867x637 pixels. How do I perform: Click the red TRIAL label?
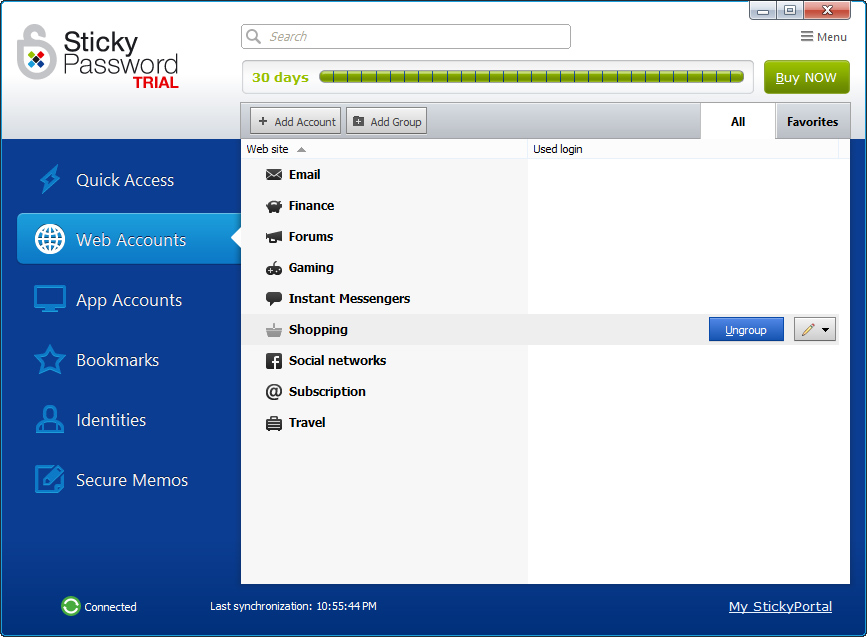pos(155,82)
